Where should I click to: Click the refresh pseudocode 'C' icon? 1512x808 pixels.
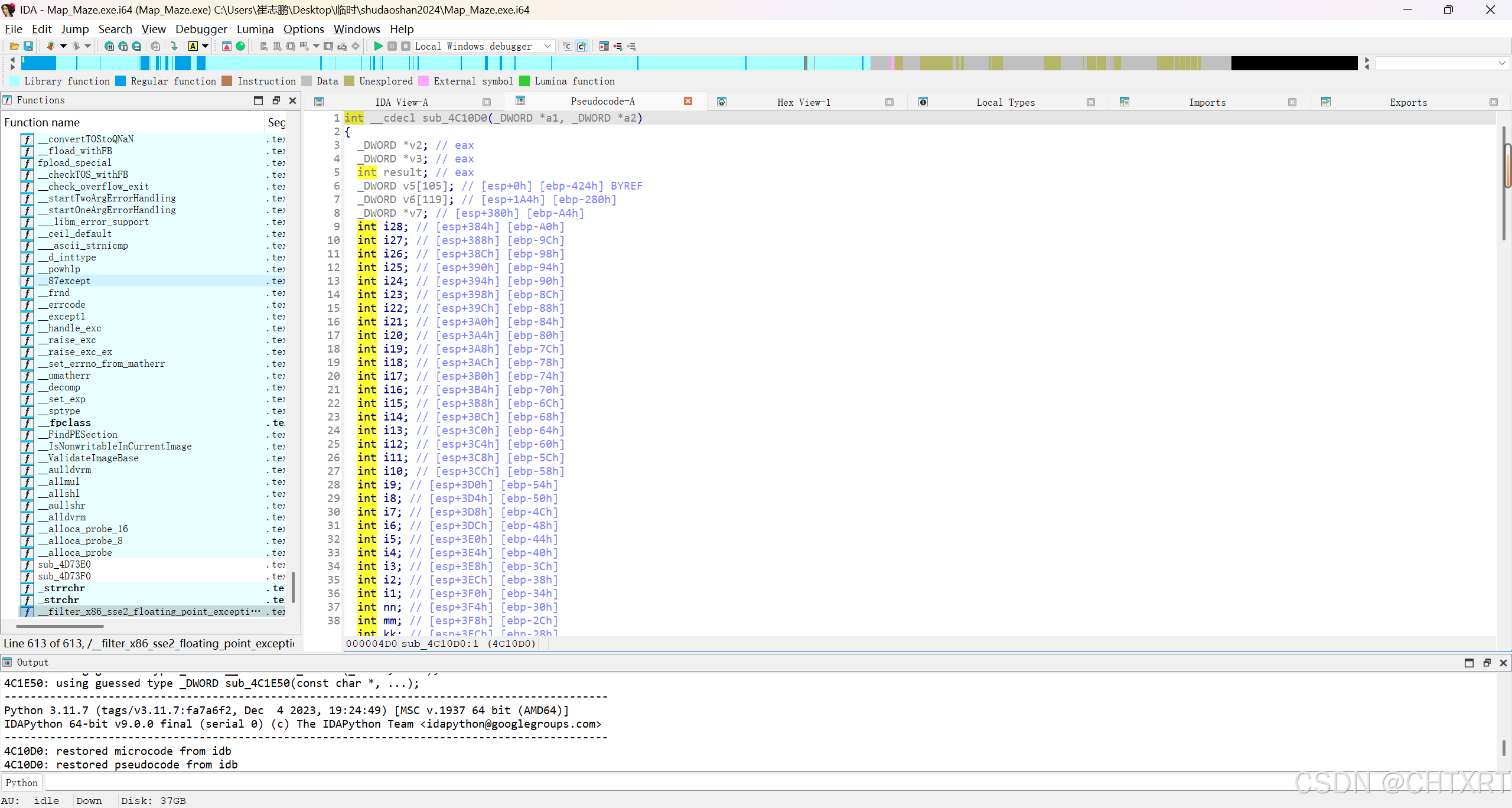(581, 46)
